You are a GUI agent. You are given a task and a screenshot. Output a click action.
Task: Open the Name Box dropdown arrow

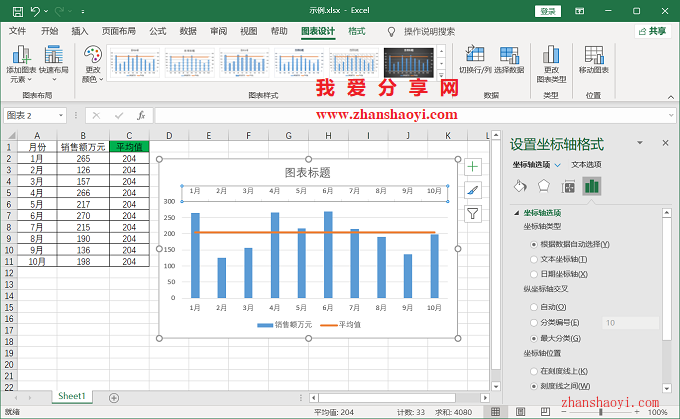click(x=61, y=115)
